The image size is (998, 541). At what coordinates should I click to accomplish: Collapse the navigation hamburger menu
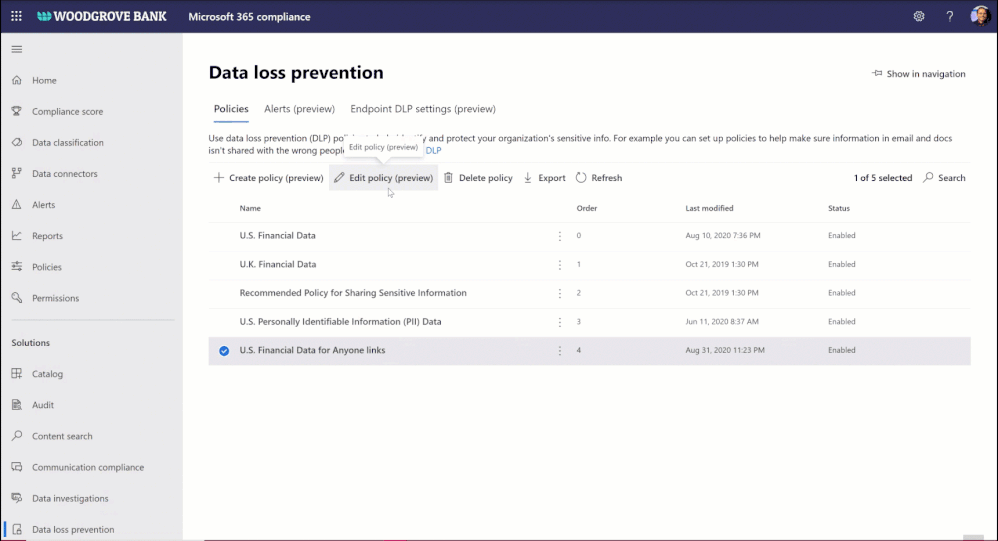pyautogui.click(x=17, y=49)
